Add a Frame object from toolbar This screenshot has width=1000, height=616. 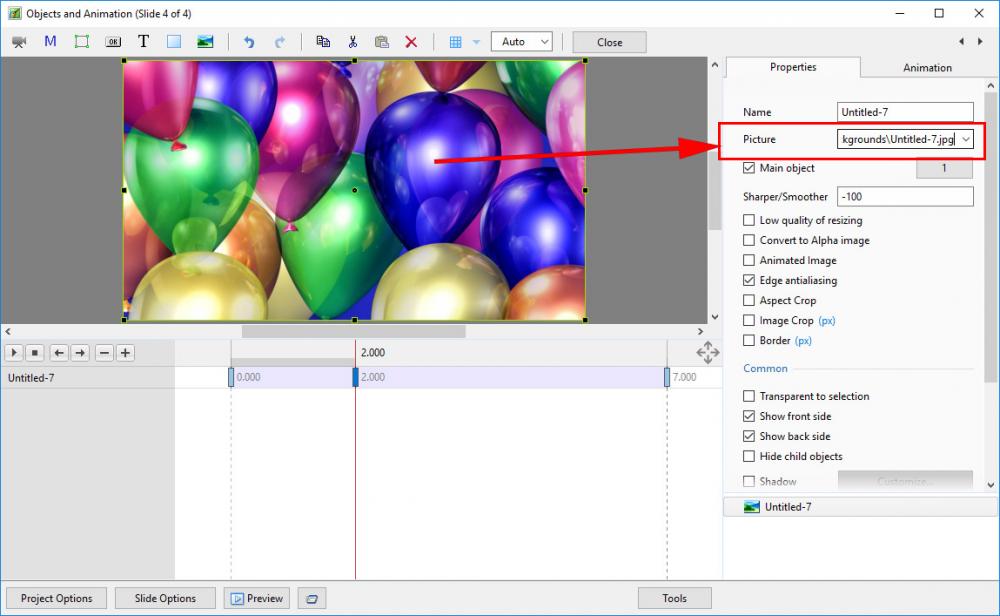pyautogui.click(x=82, y=42)
